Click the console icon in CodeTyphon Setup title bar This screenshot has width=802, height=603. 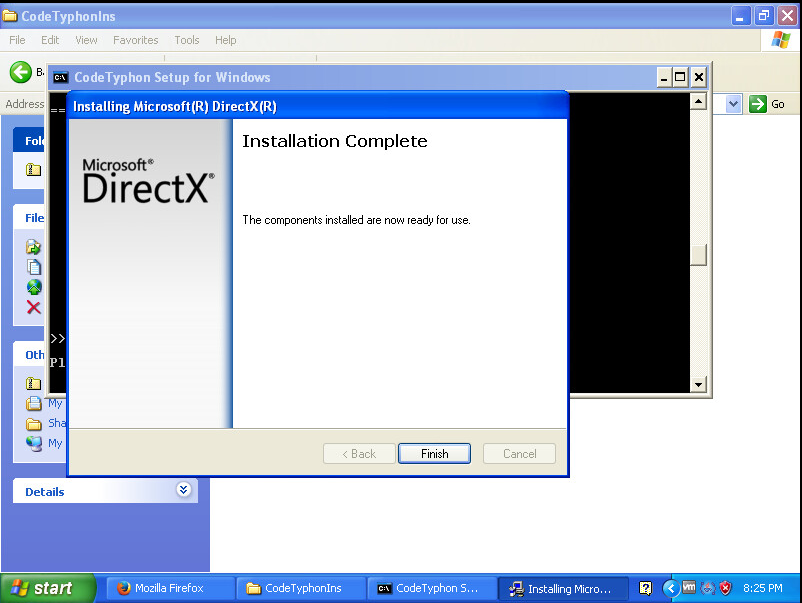pos(60,77)
